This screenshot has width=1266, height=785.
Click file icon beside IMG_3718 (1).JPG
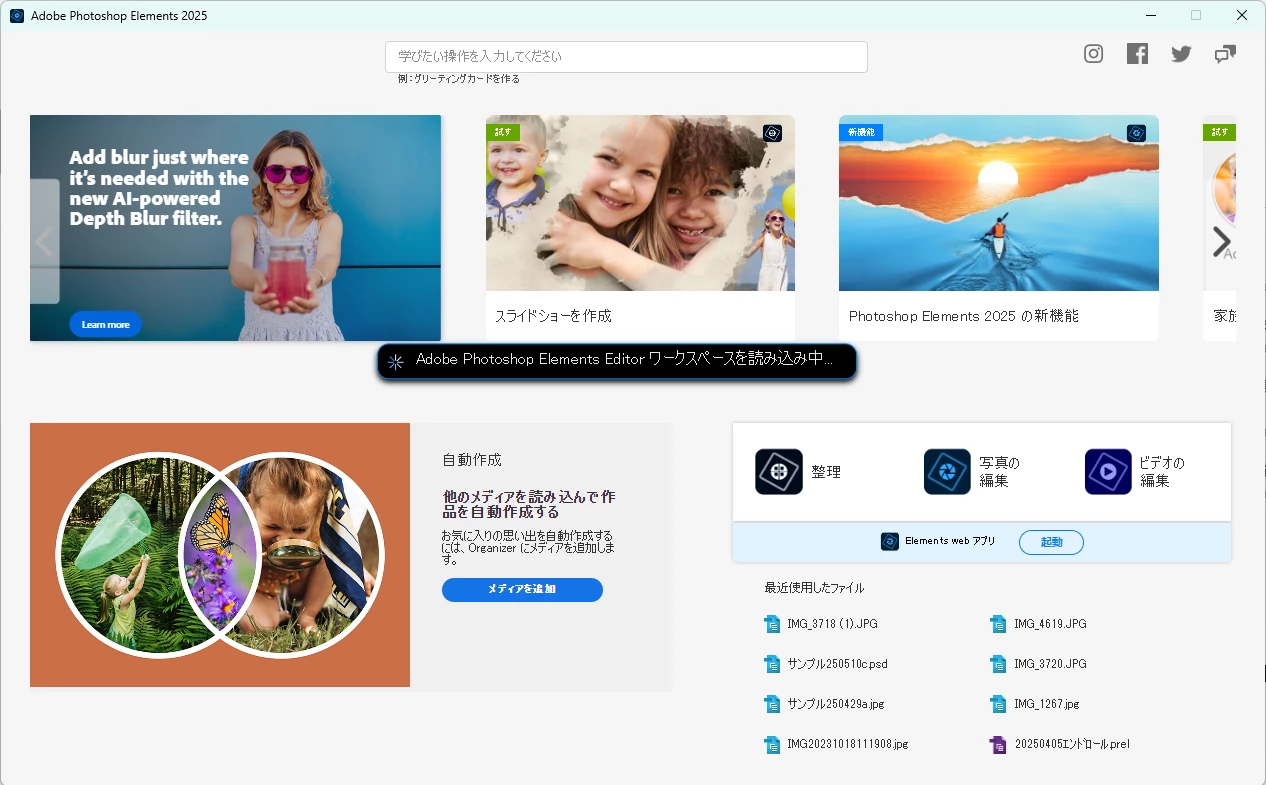tap(771, 624)
